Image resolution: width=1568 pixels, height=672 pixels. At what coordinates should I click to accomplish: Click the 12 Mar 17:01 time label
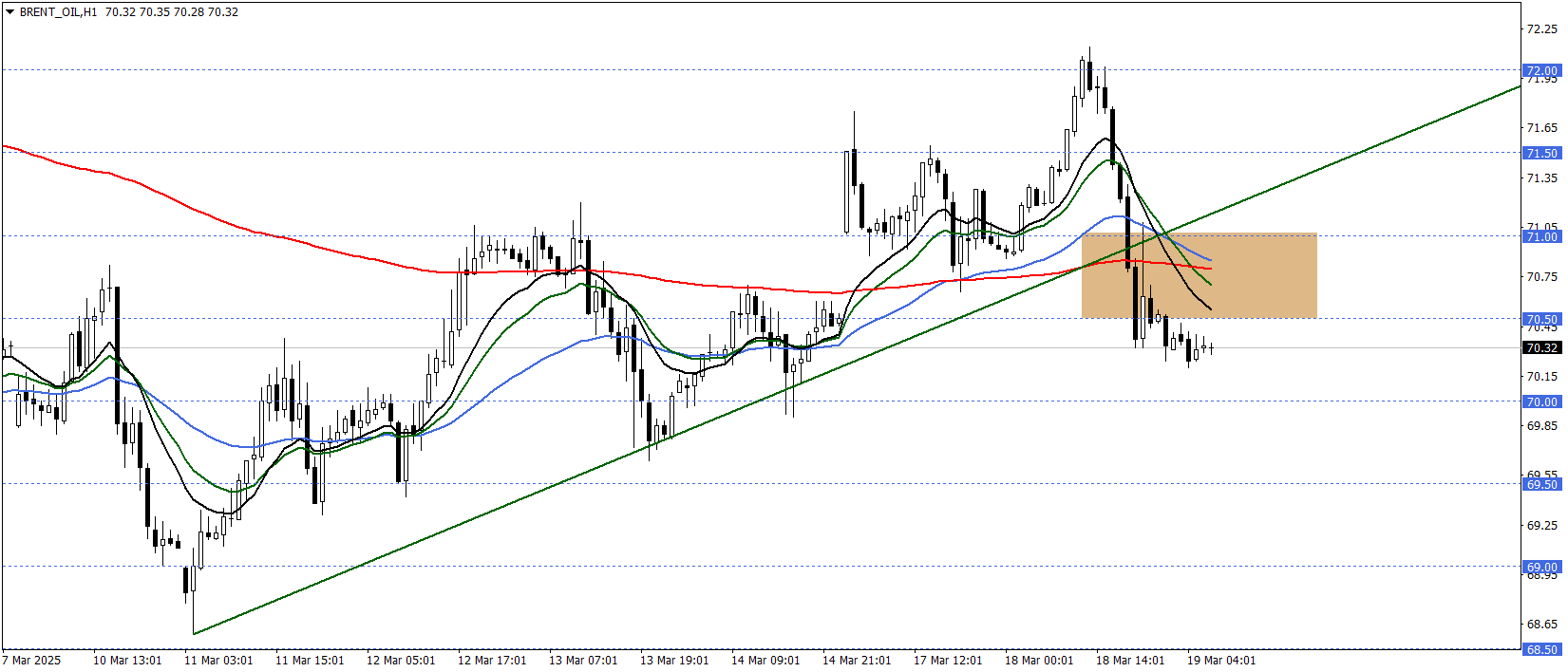pyautogui.click(x=492, y=661)
